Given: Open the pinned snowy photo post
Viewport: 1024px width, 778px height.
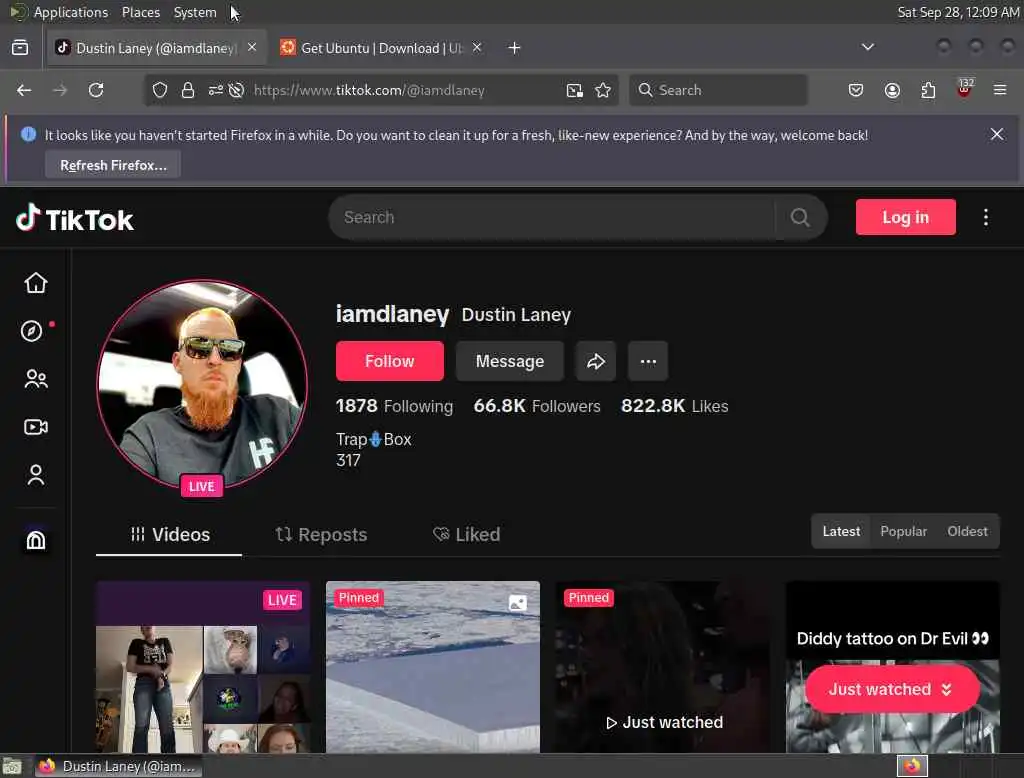Looking at the screenshot, I should click(433, 667).
